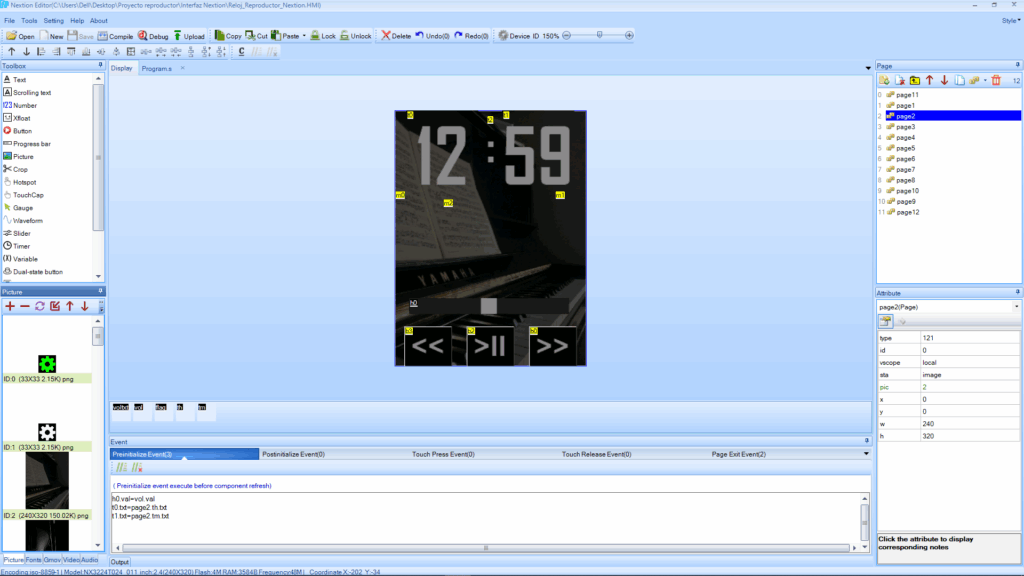This screenshot has width=1024, height=576.
Task: Add a picture with the red plus
Action: (10, 306)
